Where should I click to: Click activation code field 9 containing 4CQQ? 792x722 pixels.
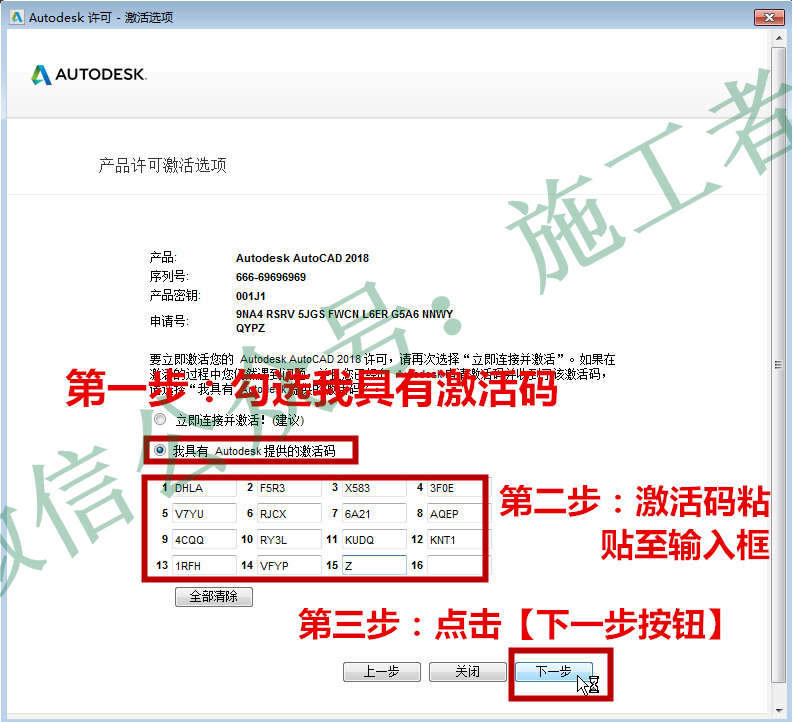(x=204, y=540)
